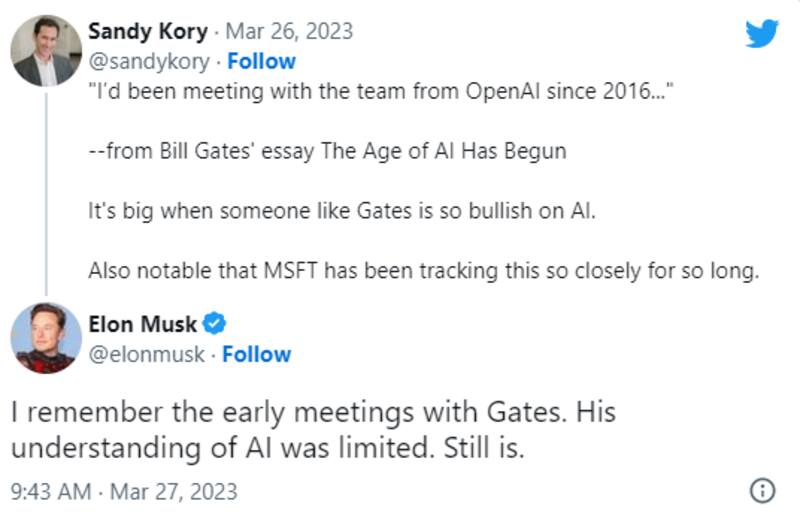Follow Sandy Kory via the Follow link

(x=262, y=61)
